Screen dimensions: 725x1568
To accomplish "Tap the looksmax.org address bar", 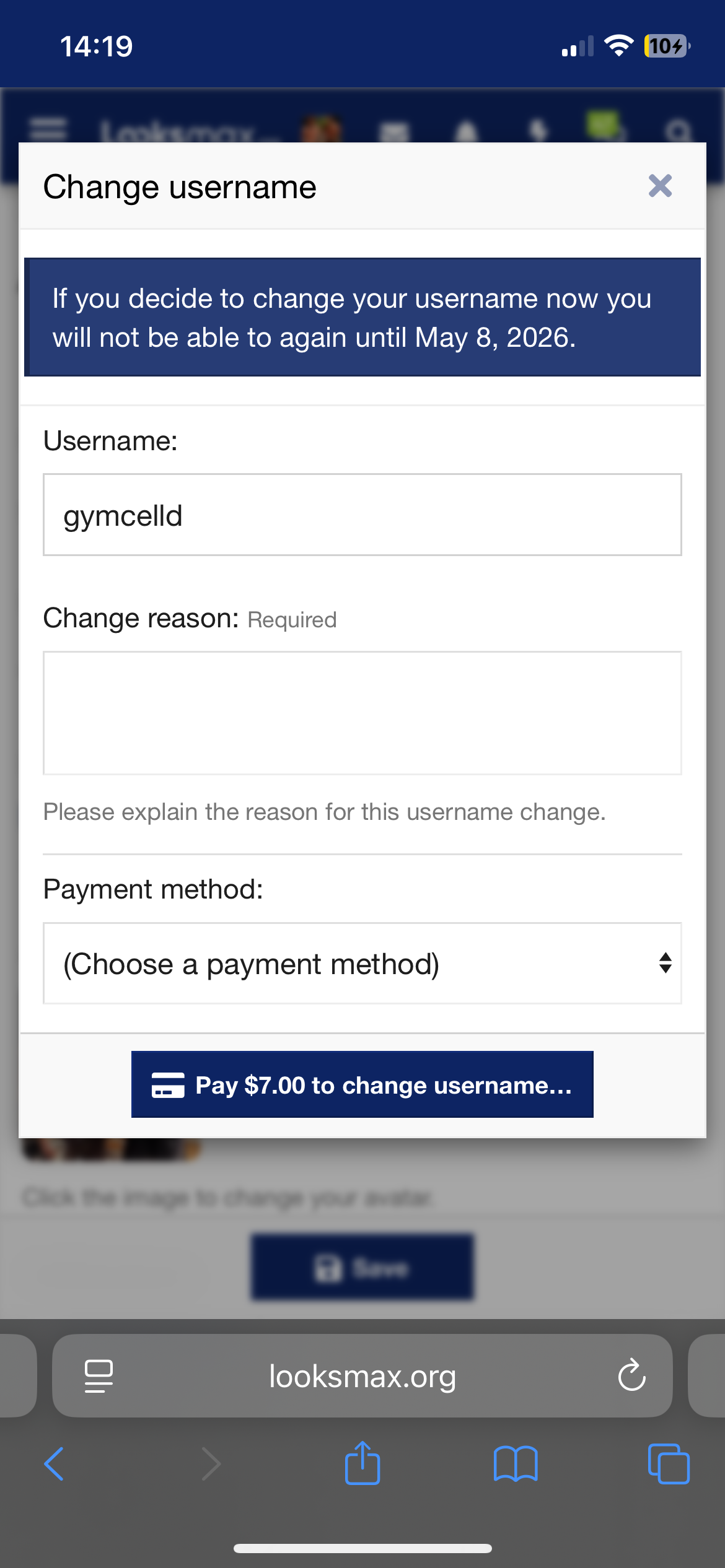I will 362,1375.
